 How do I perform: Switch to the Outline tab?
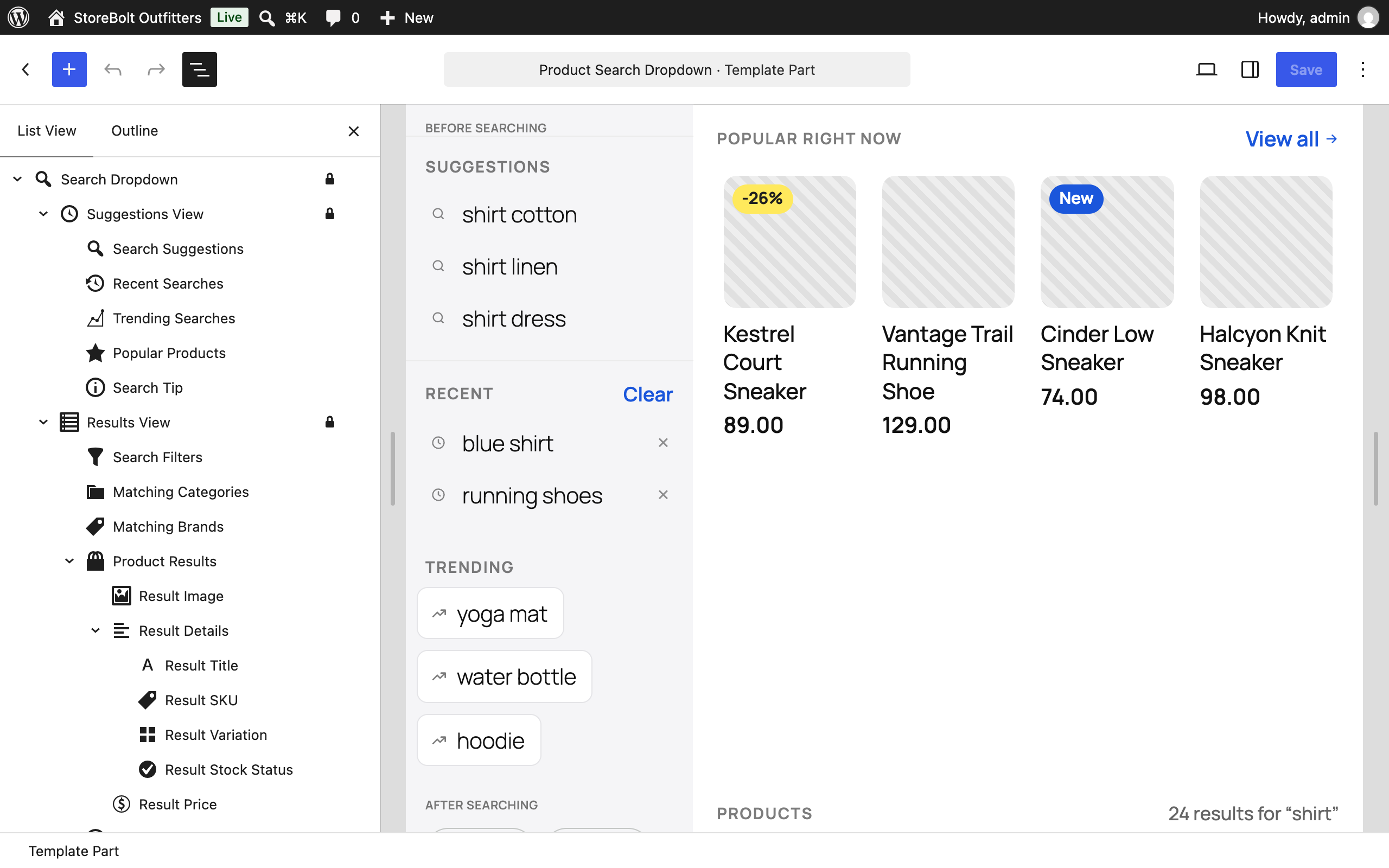135,131
